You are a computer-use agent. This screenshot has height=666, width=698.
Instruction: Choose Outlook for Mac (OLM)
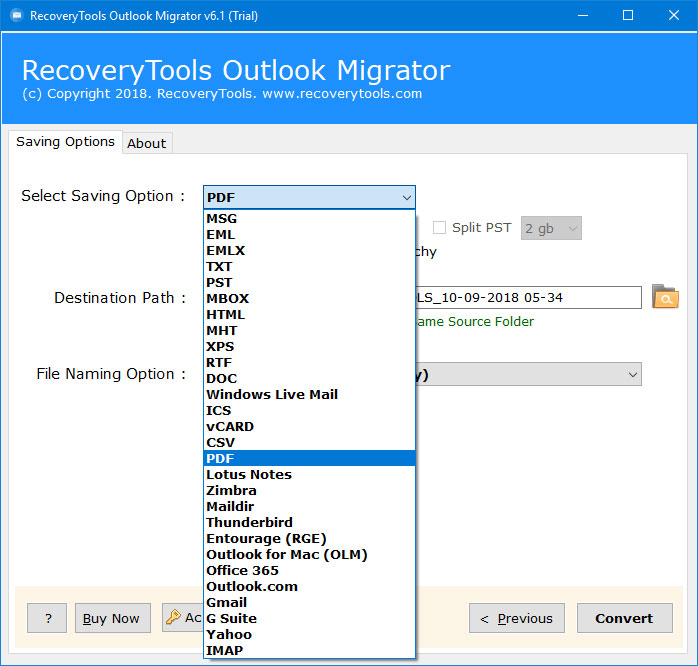pyautogui.click(x=309, y=555)
